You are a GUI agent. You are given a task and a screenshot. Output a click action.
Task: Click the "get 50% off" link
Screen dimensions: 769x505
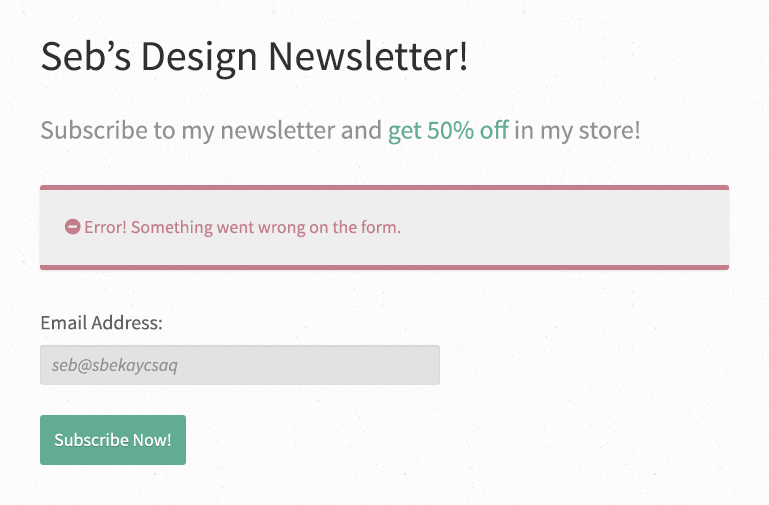point(448,130)
